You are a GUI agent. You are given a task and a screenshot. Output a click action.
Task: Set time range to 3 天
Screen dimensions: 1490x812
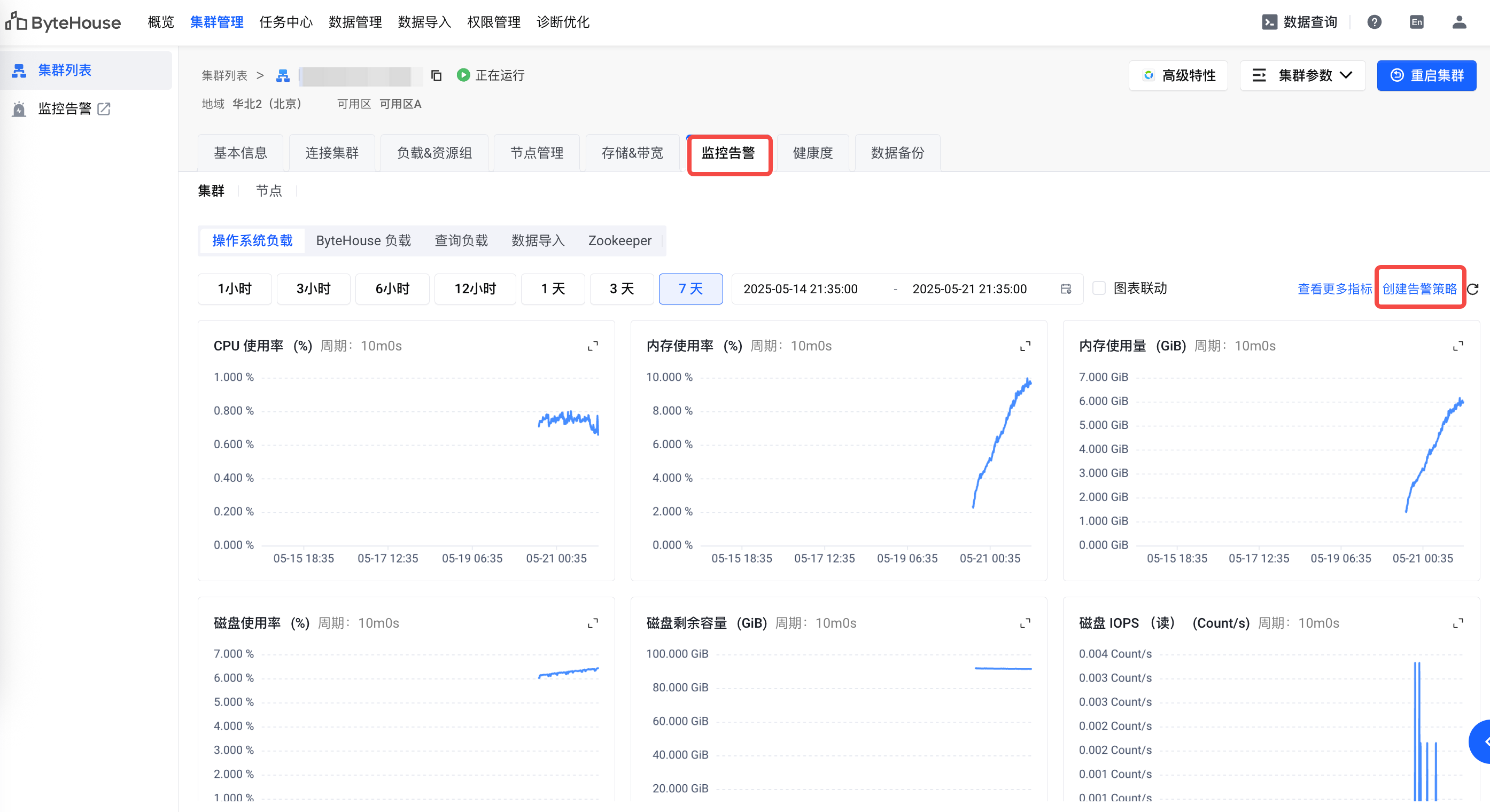(x=622, y=288)
